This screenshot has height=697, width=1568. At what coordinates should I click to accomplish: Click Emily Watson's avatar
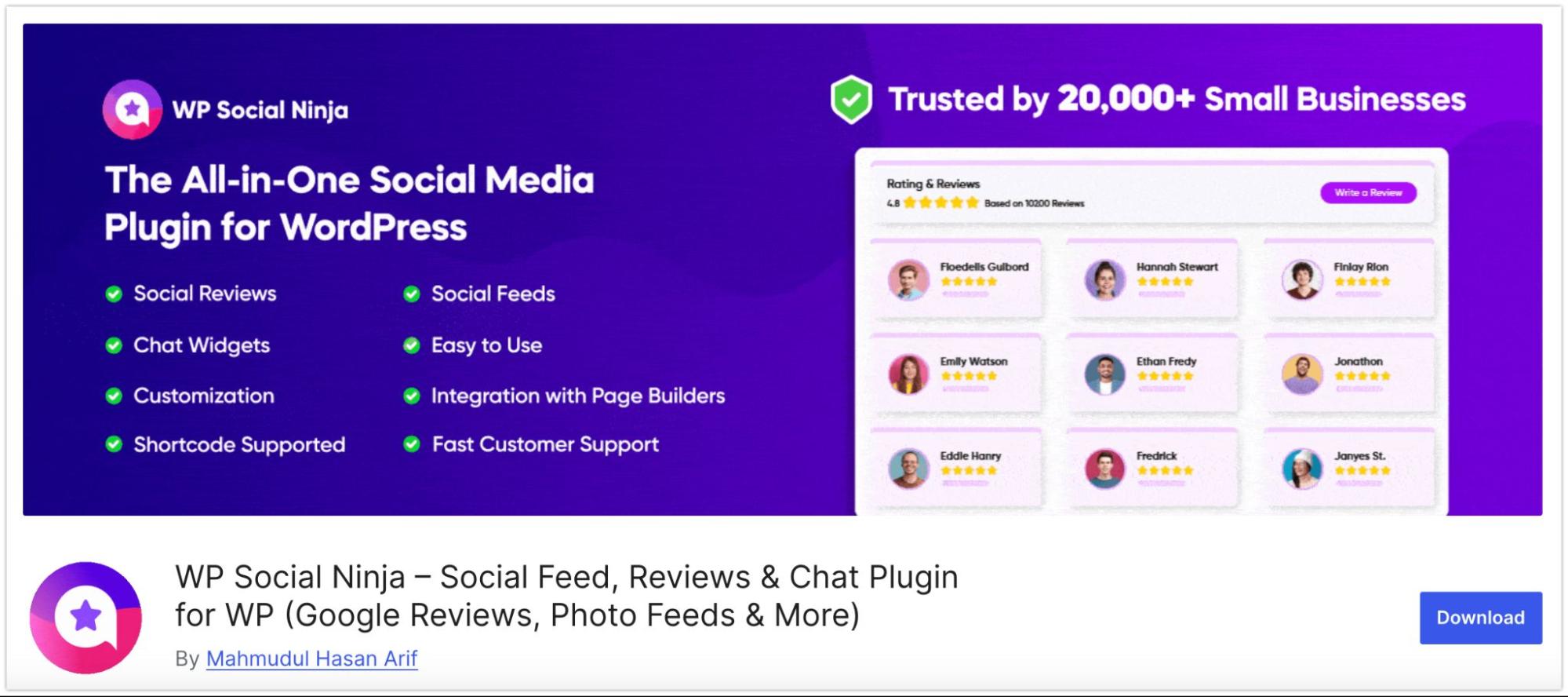(908, 374)
